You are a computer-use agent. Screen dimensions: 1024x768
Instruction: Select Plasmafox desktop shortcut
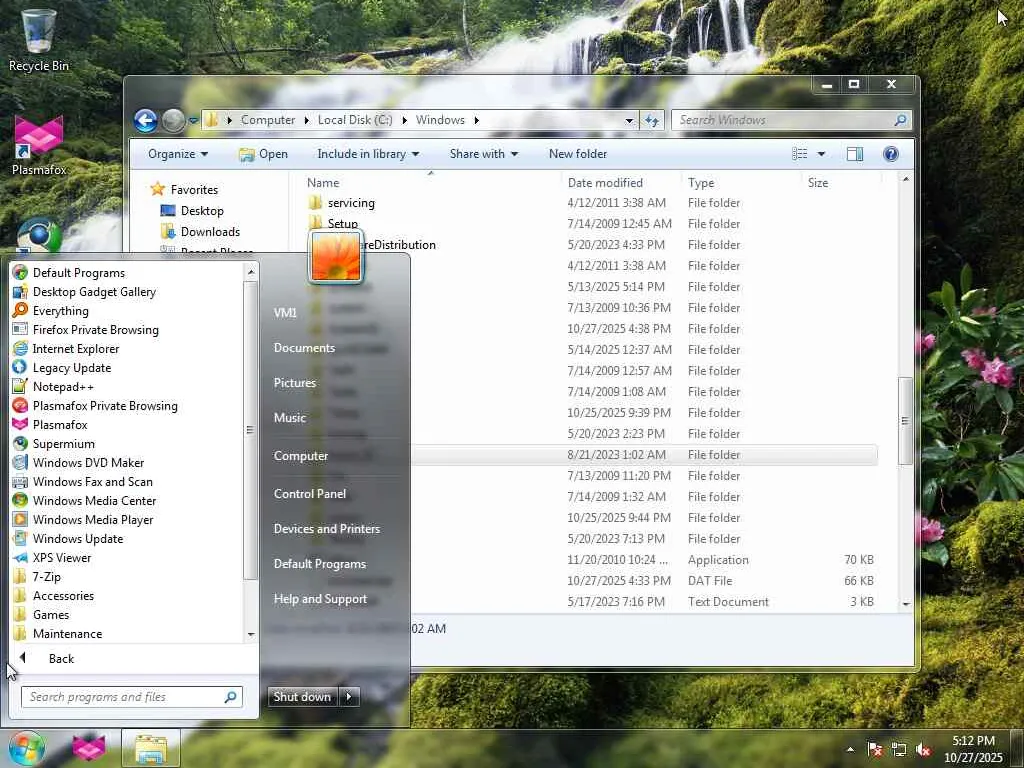click(x=39, y=145)
